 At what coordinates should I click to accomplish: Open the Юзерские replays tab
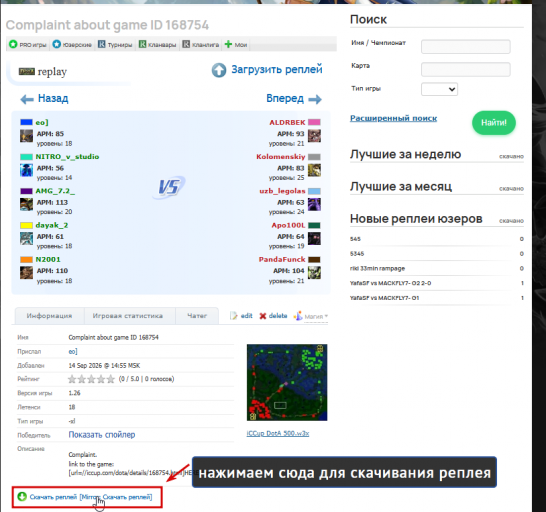pos(72,45)
